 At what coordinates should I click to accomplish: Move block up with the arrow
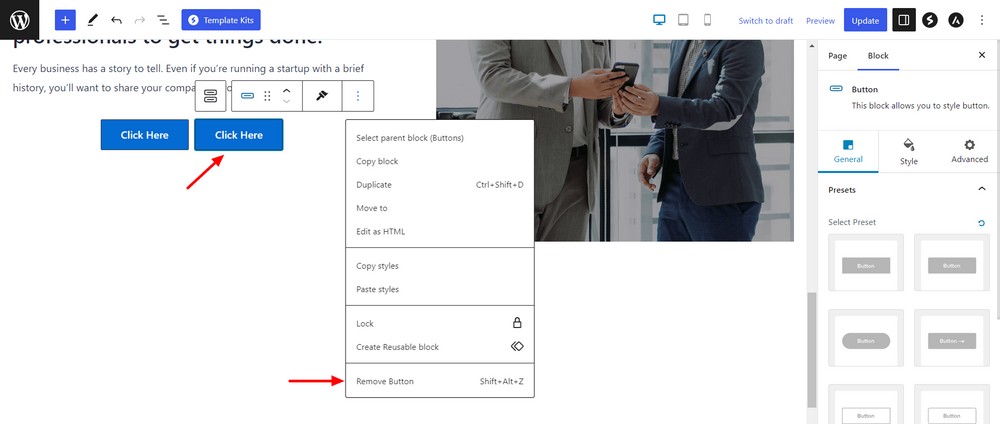(286, 91)
